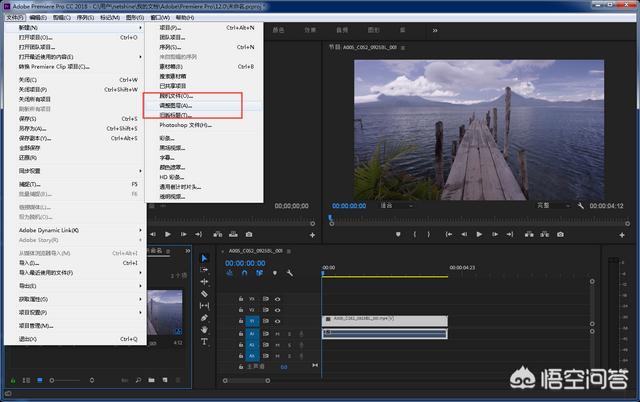Open Program monitor button editor plus

point(622,235)
